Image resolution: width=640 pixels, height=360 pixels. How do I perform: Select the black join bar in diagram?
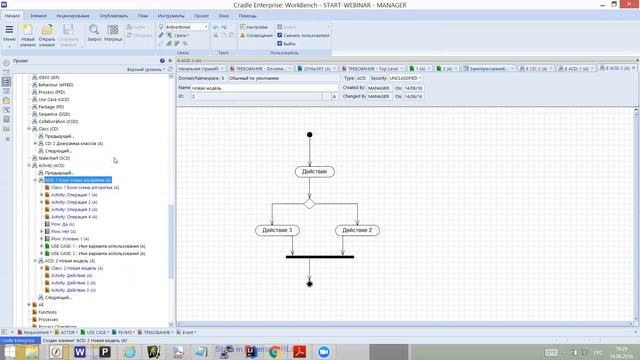[x=320, y=257]
